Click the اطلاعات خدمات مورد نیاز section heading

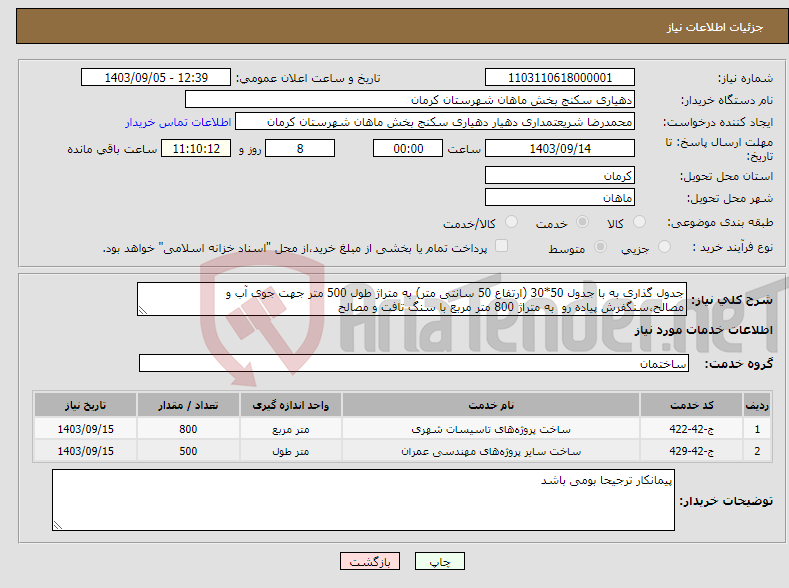703,330
